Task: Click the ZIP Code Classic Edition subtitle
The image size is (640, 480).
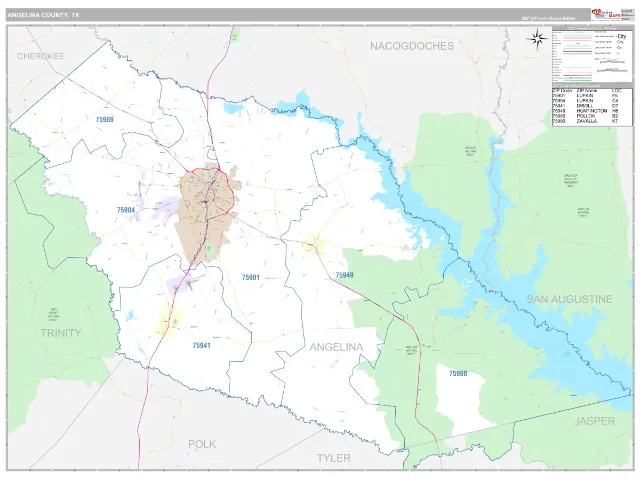Action: point(548,19)
